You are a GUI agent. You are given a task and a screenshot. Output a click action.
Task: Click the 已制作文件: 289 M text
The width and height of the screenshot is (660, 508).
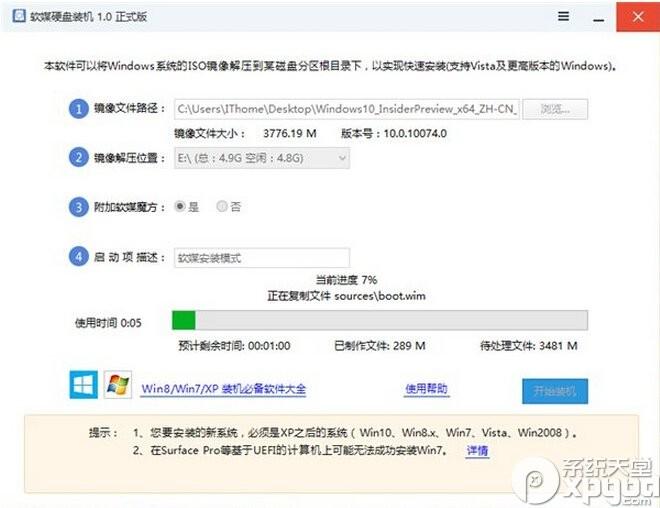pos(380,346)
